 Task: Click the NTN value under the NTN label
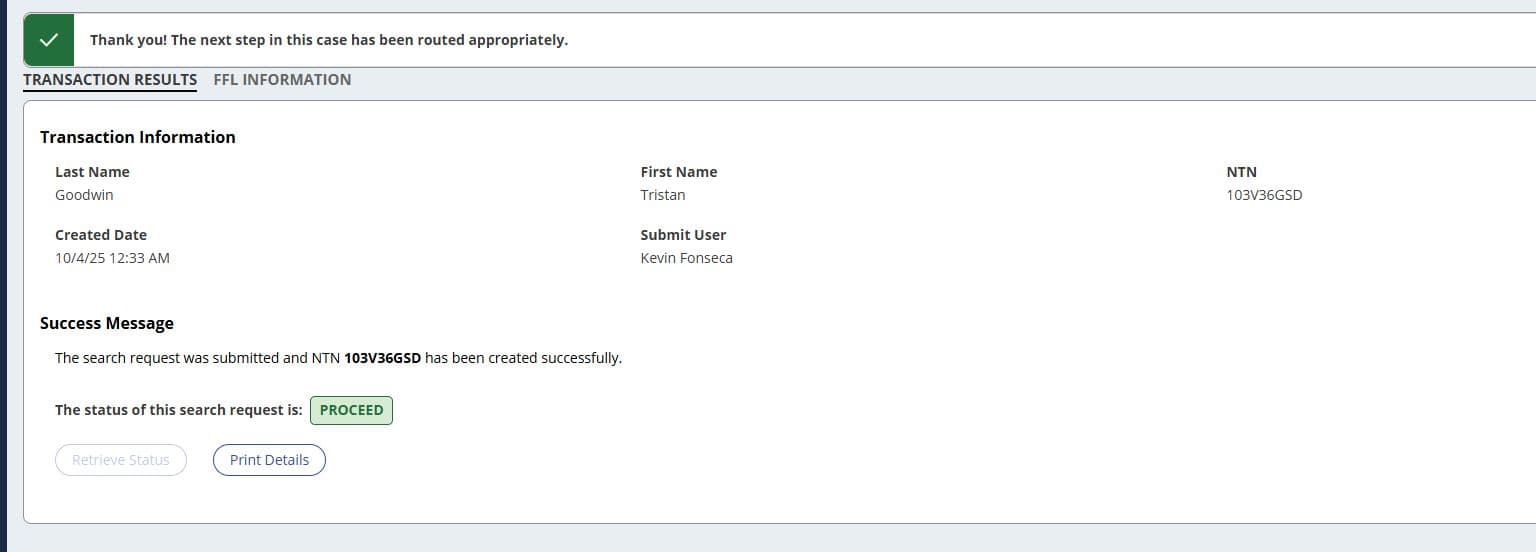(1264, 195)
